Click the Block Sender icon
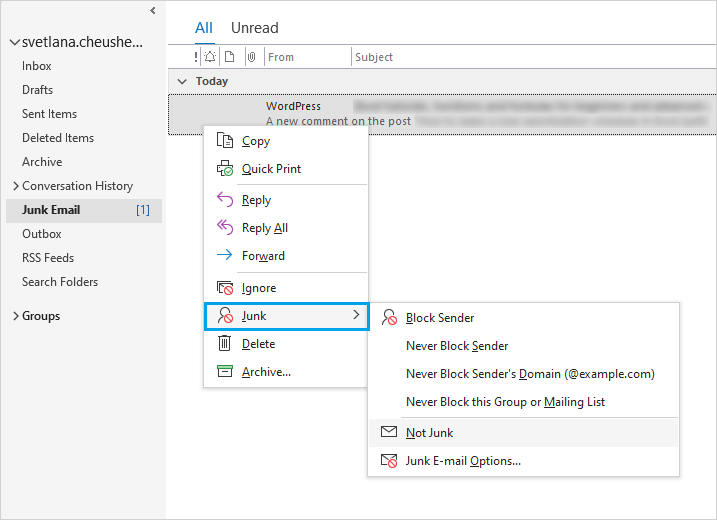Viewport: 717px width, 520px height. point(389,318)
